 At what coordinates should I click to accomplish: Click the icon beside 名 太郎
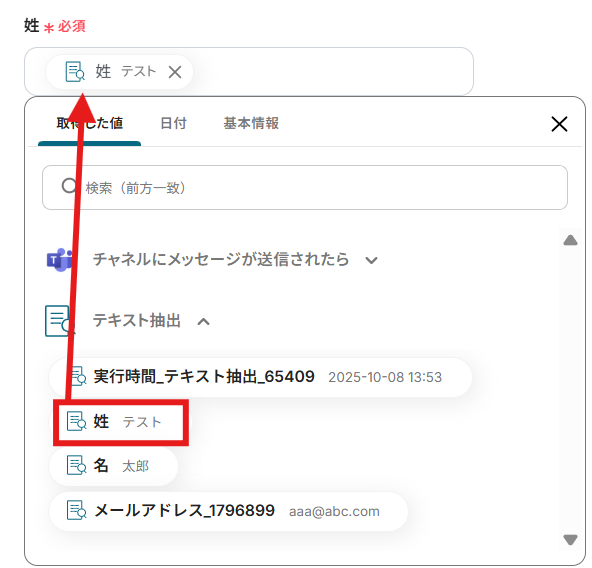(76, 465)
